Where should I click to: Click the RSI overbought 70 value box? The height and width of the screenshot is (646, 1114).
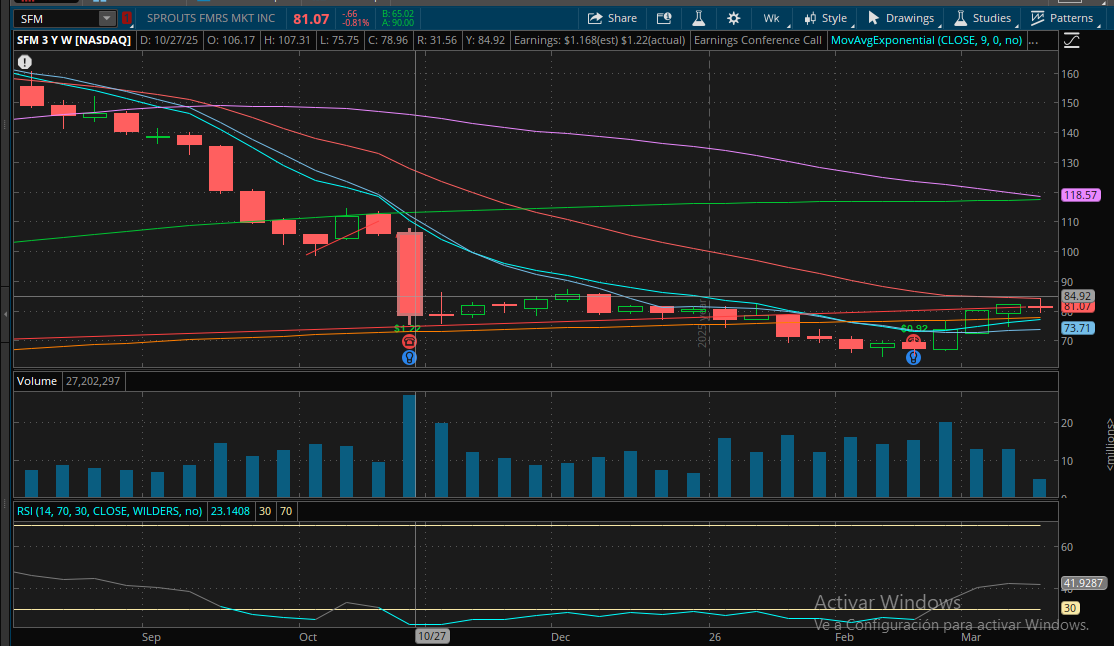(286, 511)
